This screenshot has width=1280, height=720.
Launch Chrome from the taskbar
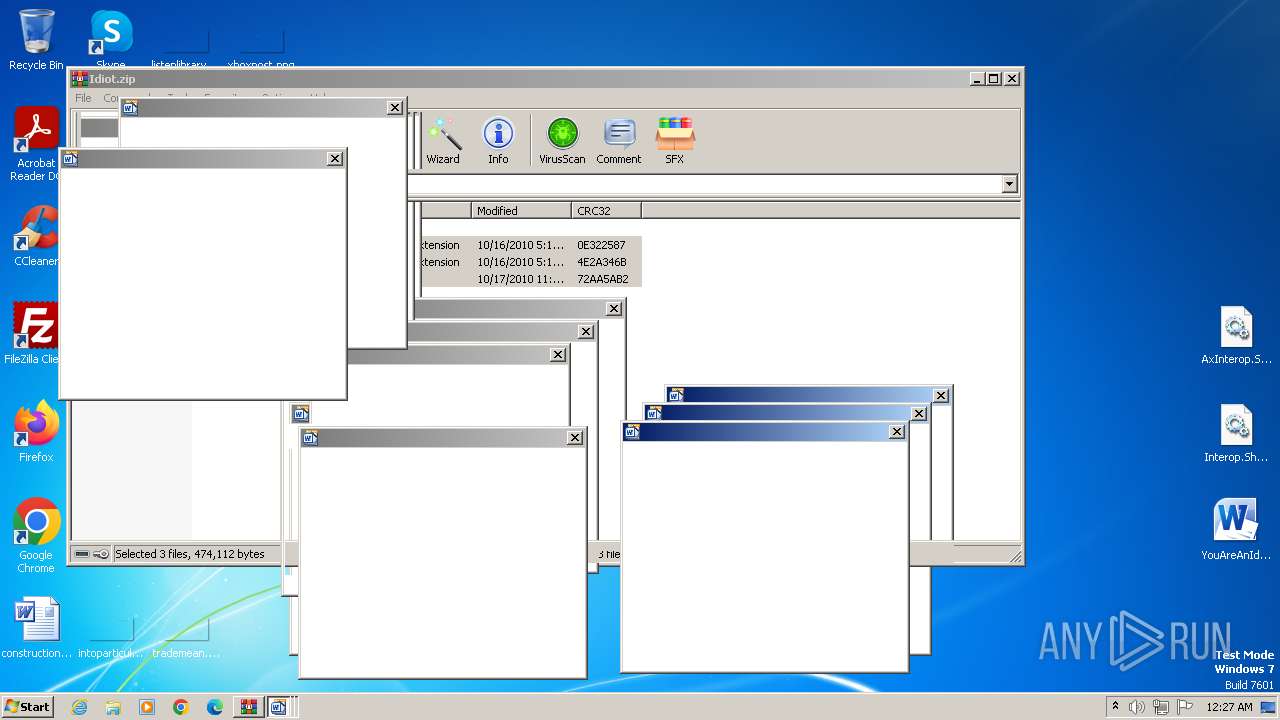tap(181, 707)
